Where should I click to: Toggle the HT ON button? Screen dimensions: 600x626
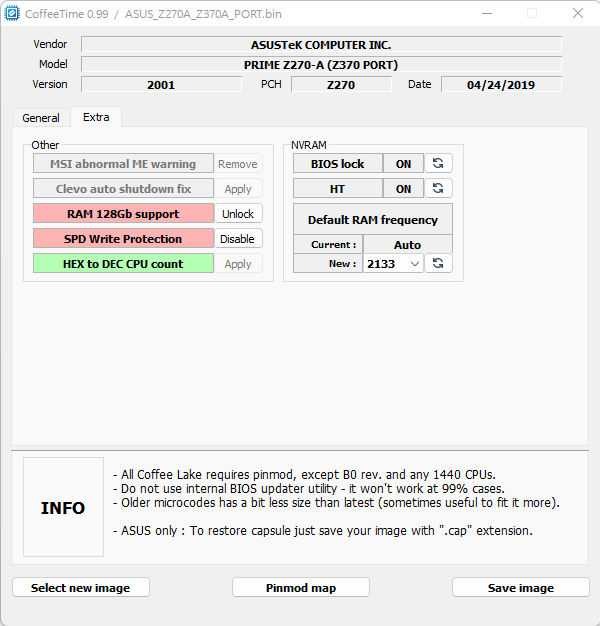[x=403, y=188]
